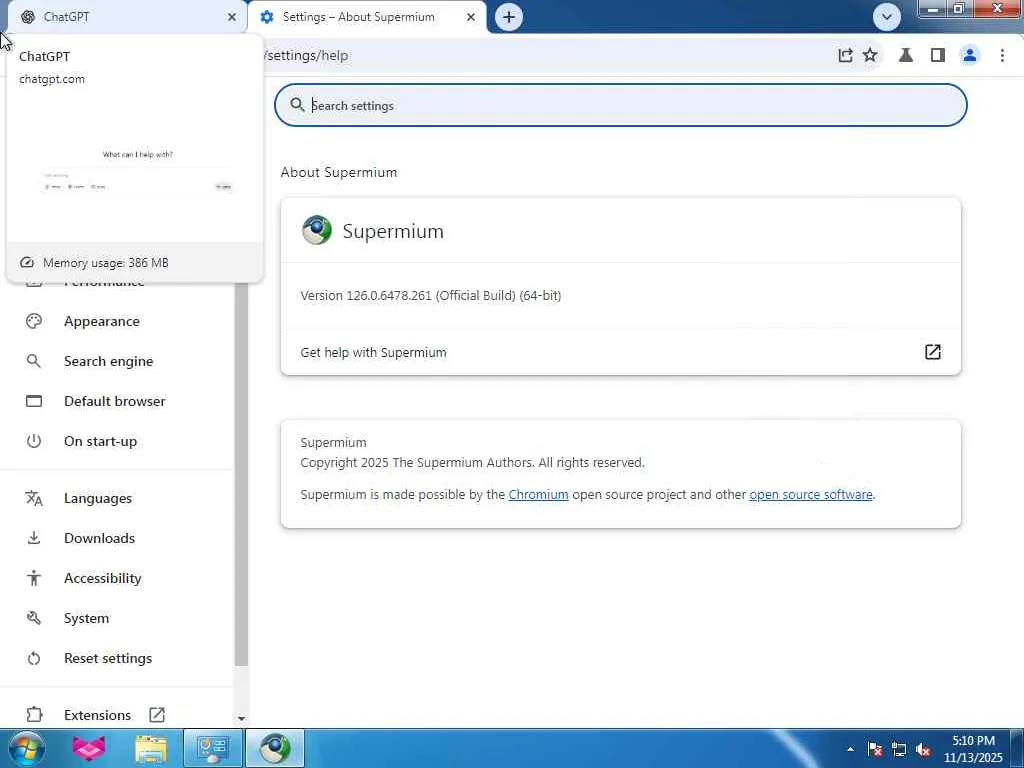Viewport: 1024px width, 768px height.
Task: Show hidden tray icons arrow
Action: coord(850,749)
